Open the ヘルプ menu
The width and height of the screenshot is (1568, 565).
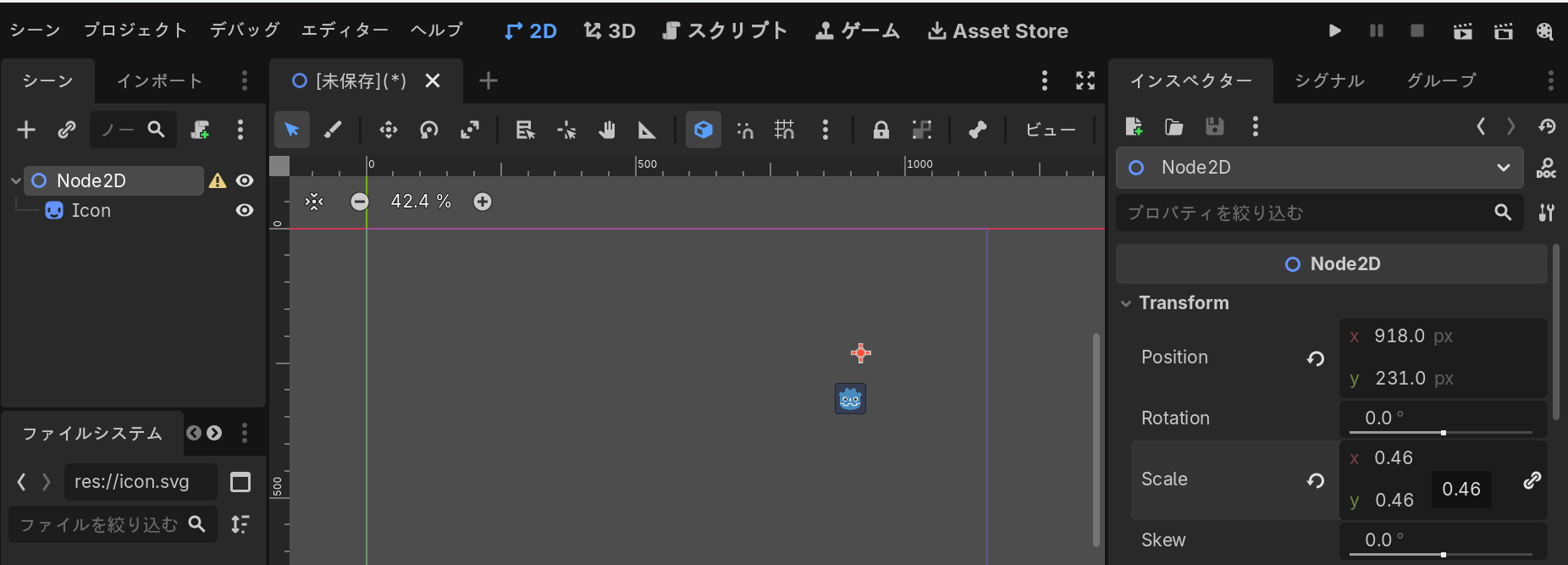(x=437, y=30)
